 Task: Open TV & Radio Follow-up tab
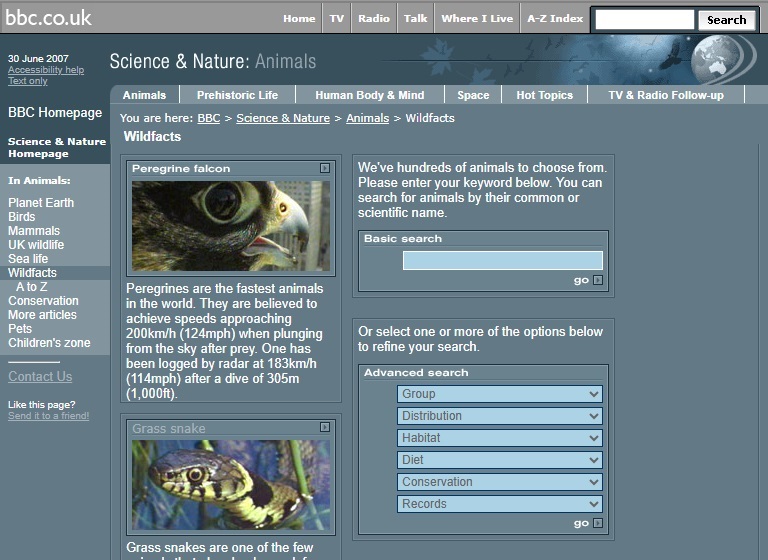coord(666,95)
